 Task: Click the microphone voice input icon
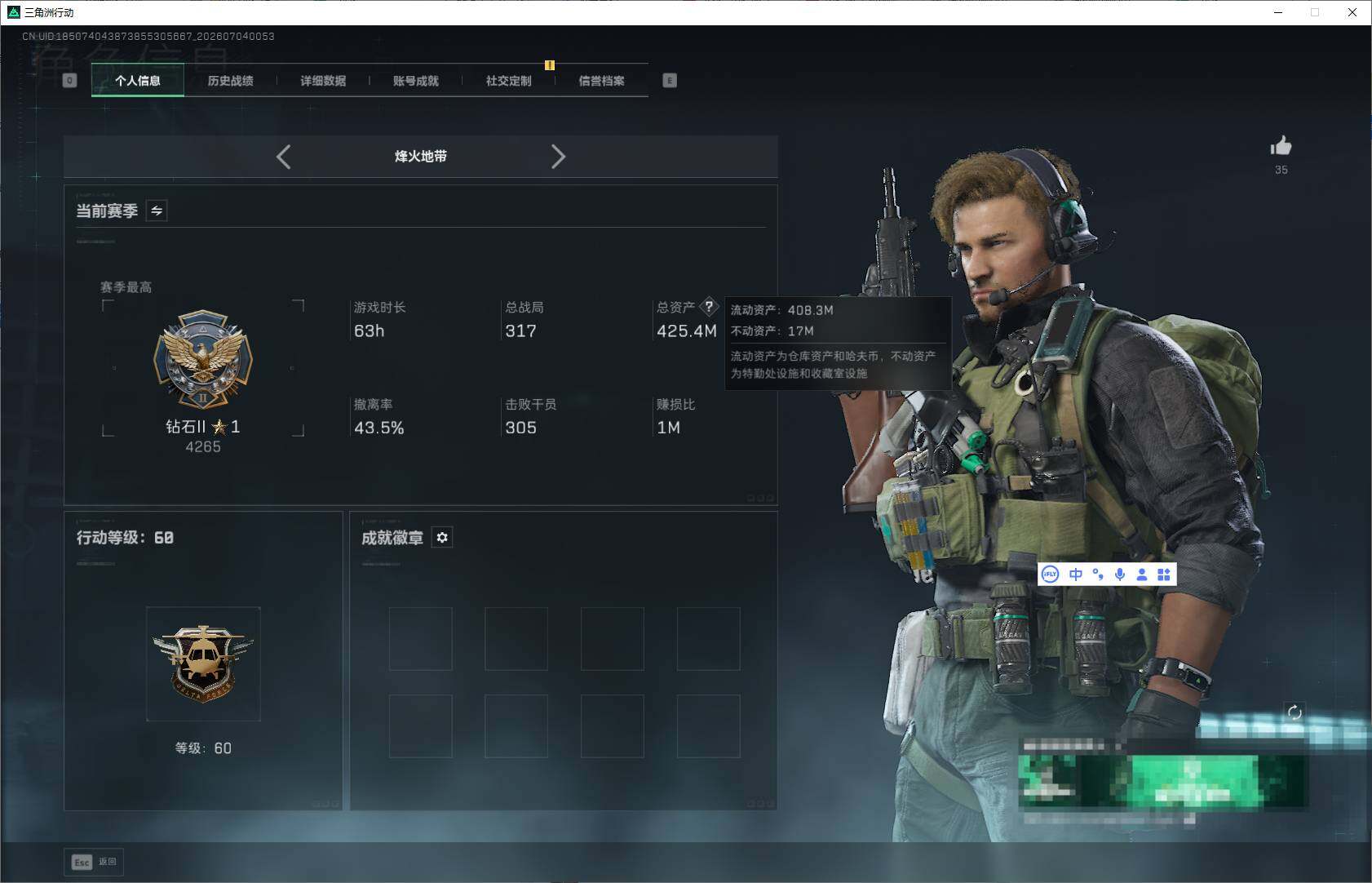[1120, 575]
